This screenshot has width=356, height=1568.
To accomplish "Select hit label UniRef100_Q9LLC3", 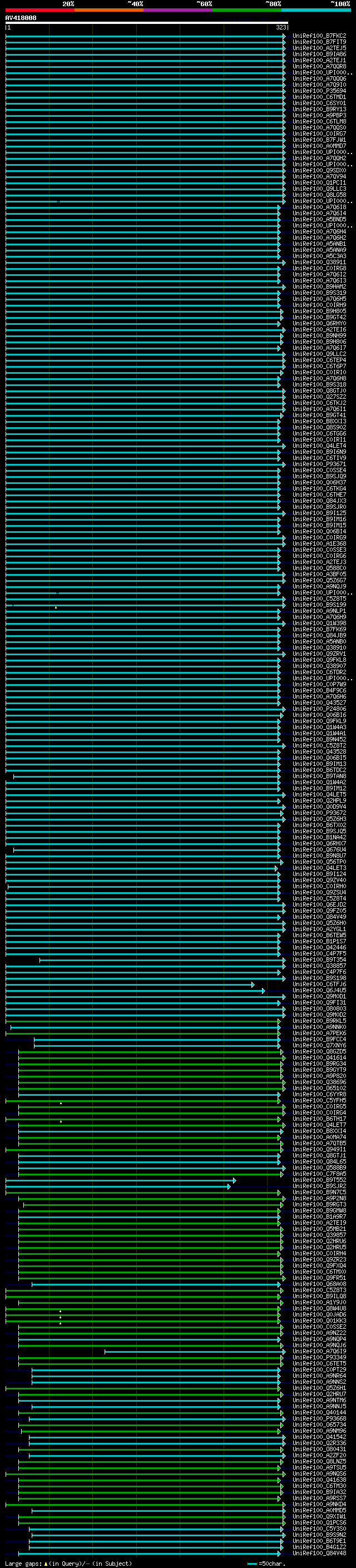I will pyautogui.click(x=319, y=189).
